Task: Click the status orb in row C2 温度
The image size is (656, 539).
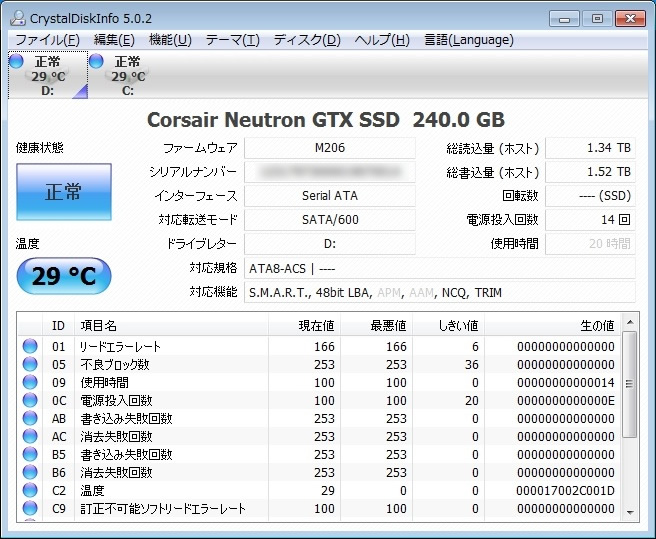Action: point(30,490)
